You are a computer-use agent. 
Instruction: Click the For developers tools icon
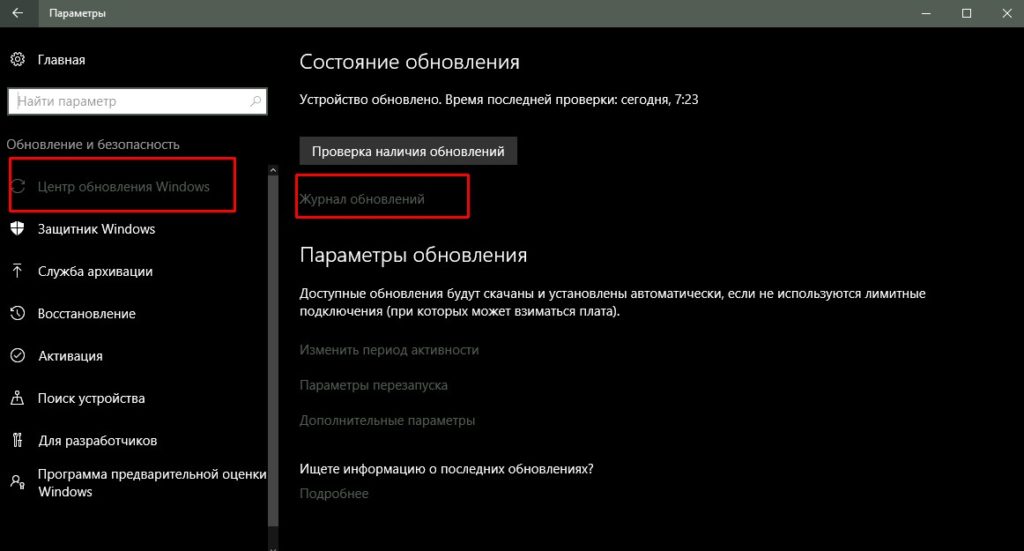17,440
